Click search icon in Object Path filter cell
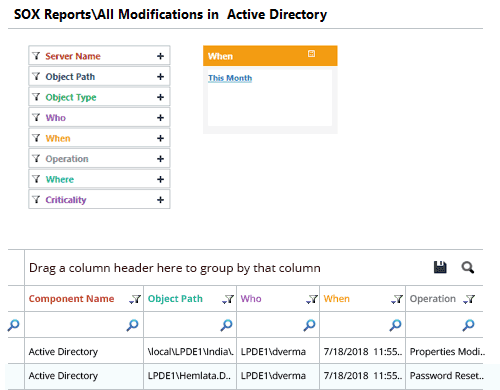 coord(226,325)
